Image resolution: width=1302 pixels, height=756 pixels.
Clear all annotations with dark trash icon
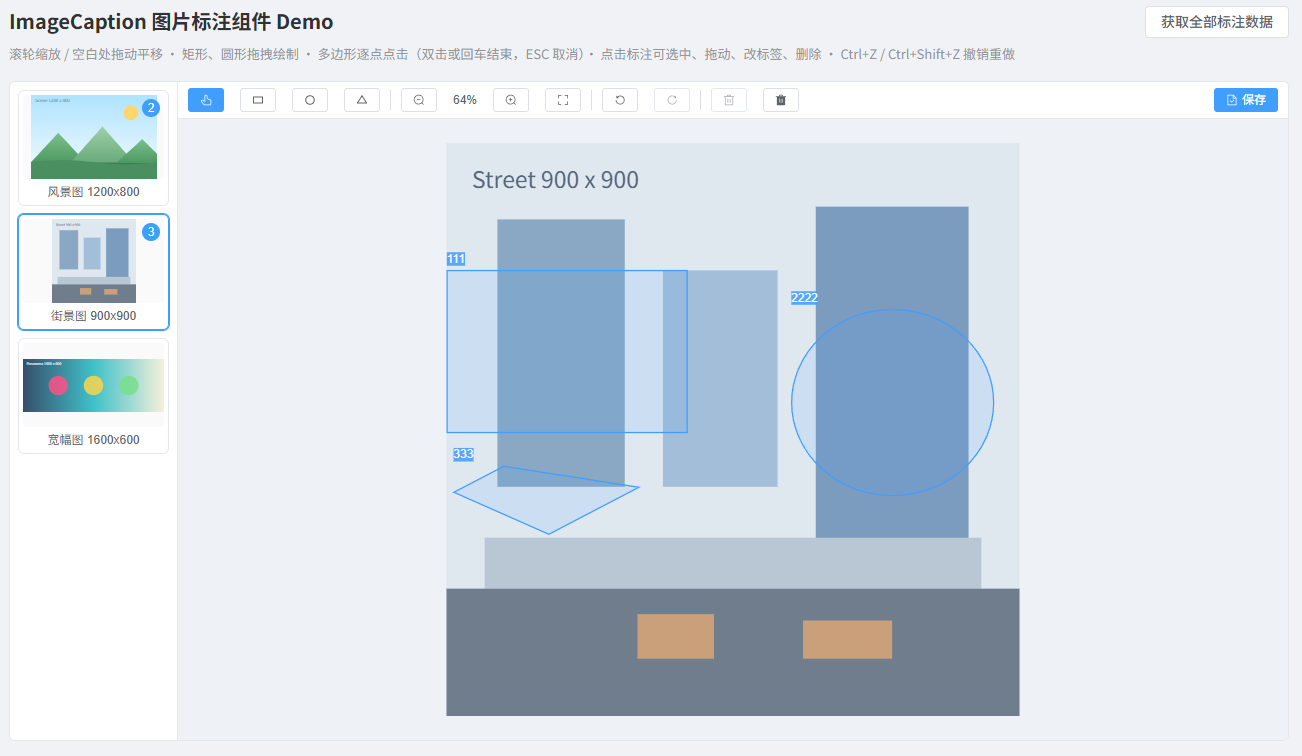click(x=781, y=100)
